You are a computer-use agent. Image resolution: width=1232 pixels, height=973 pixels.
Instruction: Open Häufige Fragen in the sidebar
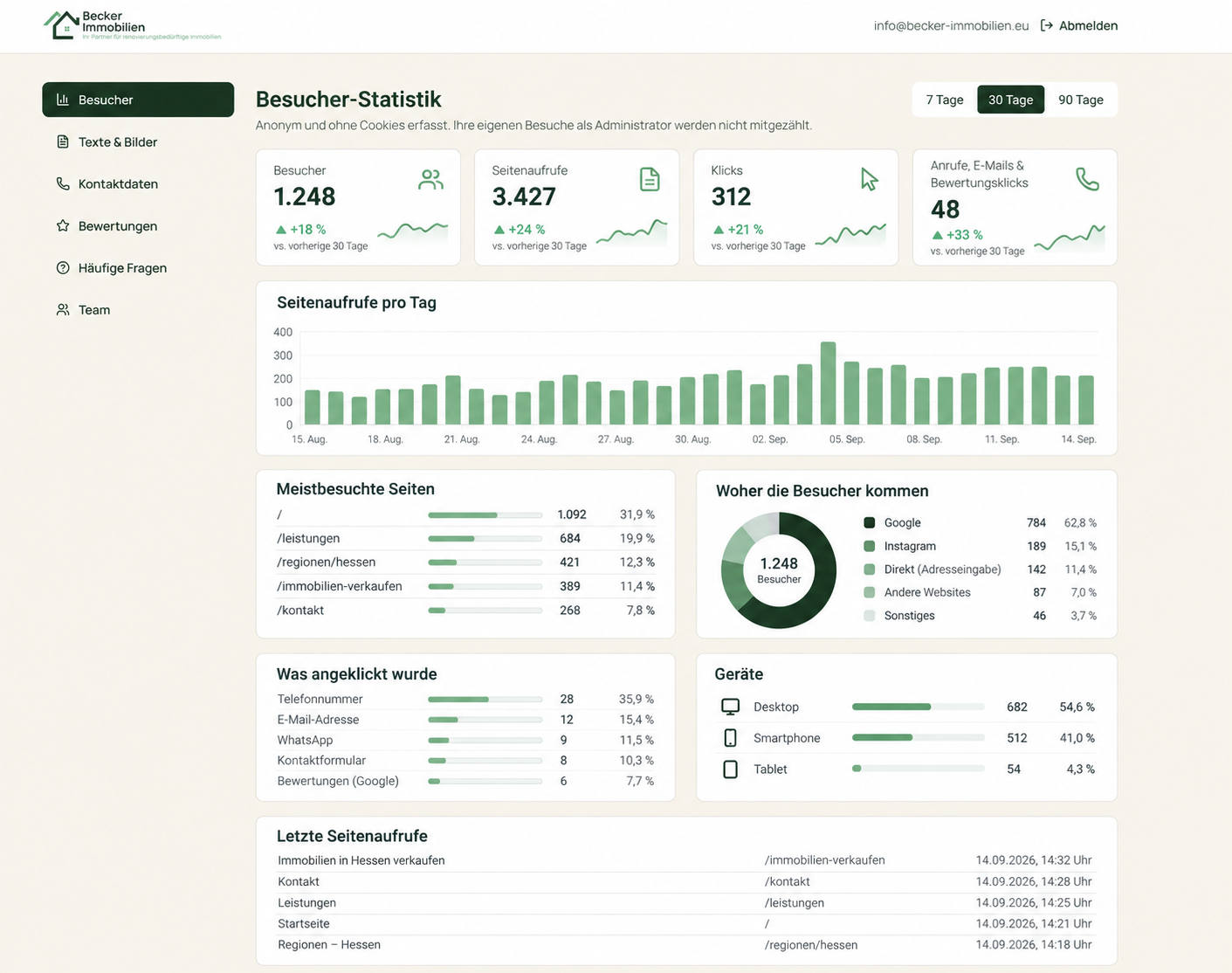pyautogui.click(x=138, y=267)
